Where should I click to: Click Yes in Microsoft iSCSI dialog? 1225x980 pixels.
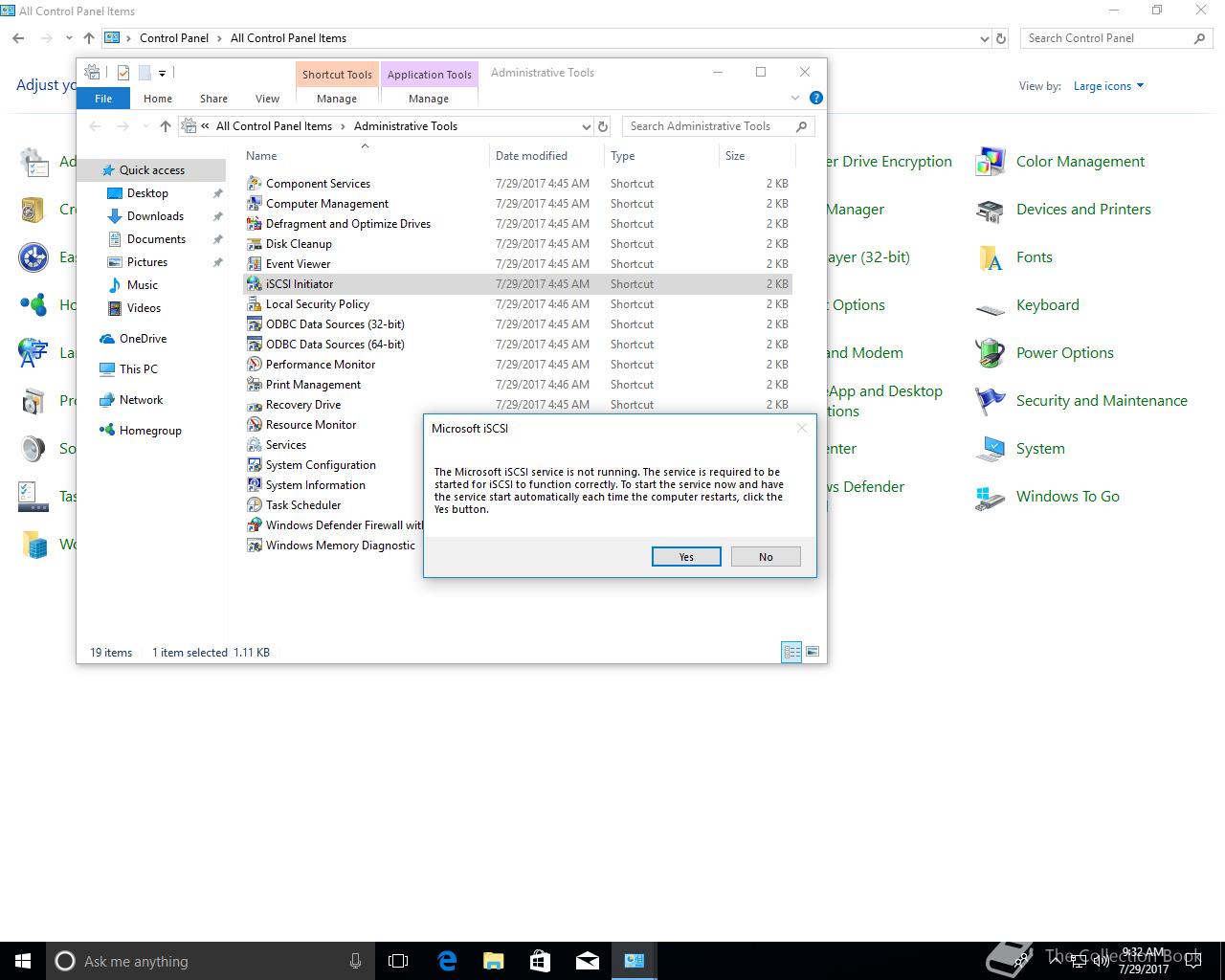click(x=686, y=557)
